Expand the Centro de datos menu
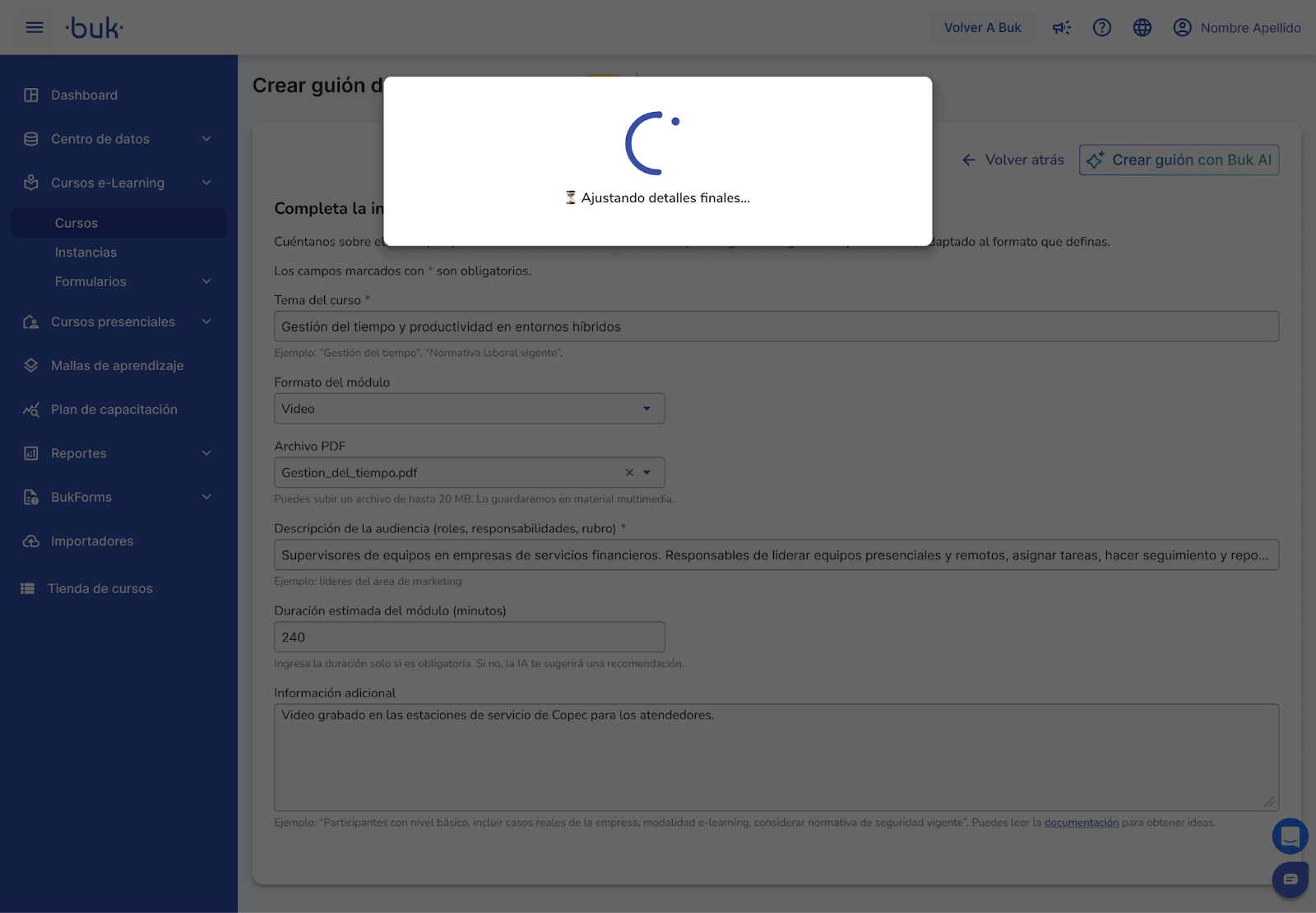Viewport: 1316px width, 913px height. tap(206, 139)
